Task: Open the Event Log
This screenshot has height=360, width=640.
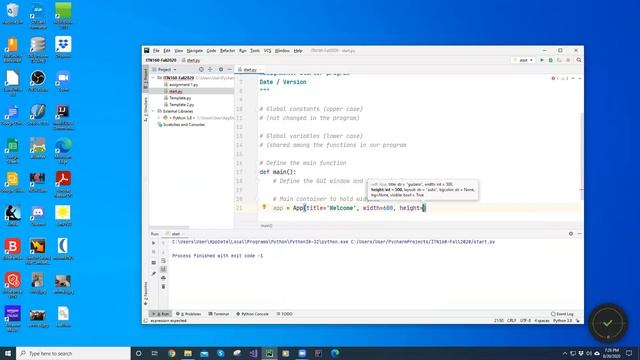Action: coord(562,314)
